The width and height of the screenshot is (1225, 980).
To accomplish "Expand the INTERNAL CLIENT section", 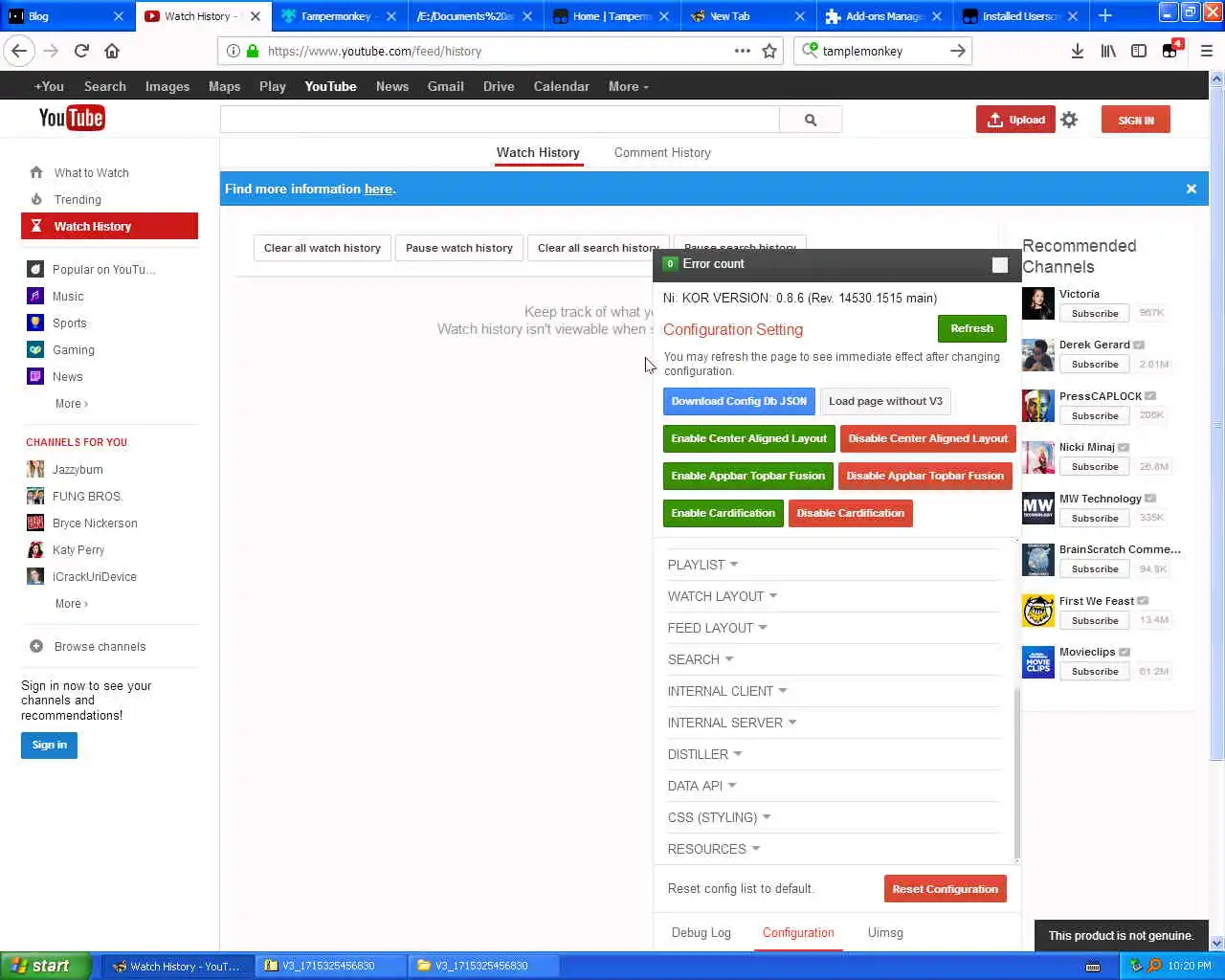I will click(x=727, y=691).
